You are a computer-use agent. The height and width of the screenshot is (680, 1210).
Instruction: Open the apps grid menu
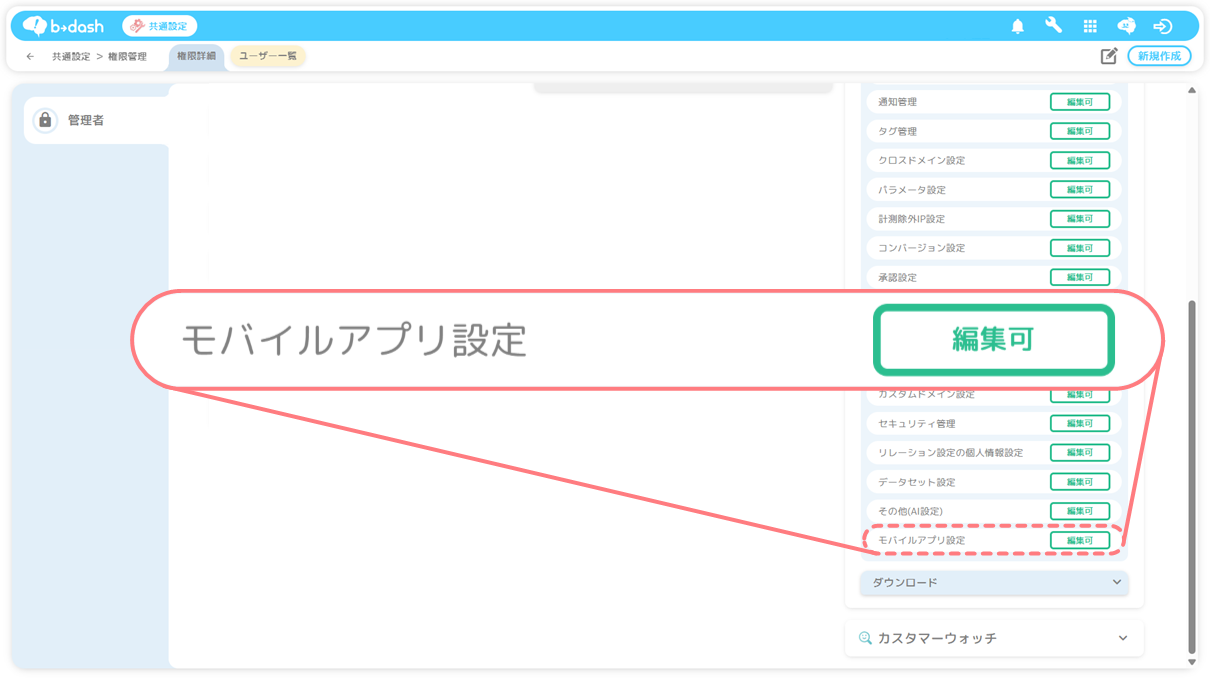1090,26
